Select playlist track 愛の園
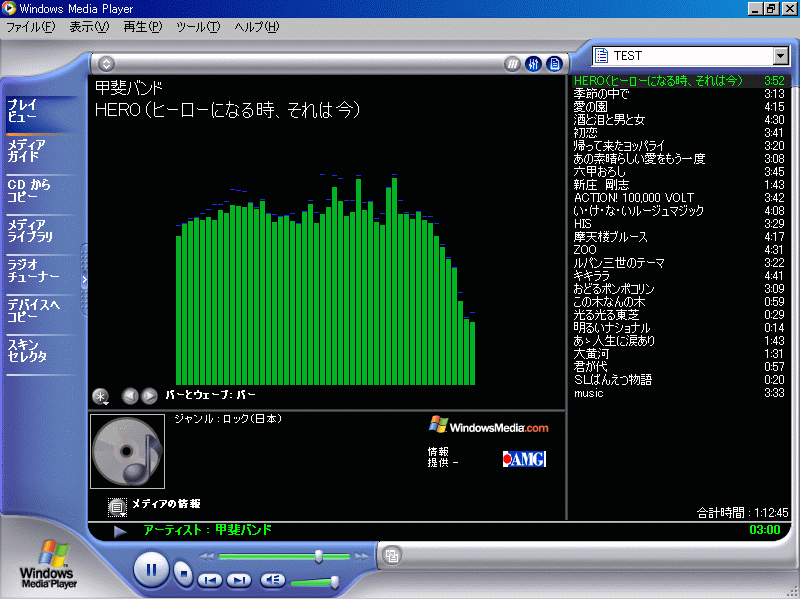The image size is (800, 600). tap(679, 107)
